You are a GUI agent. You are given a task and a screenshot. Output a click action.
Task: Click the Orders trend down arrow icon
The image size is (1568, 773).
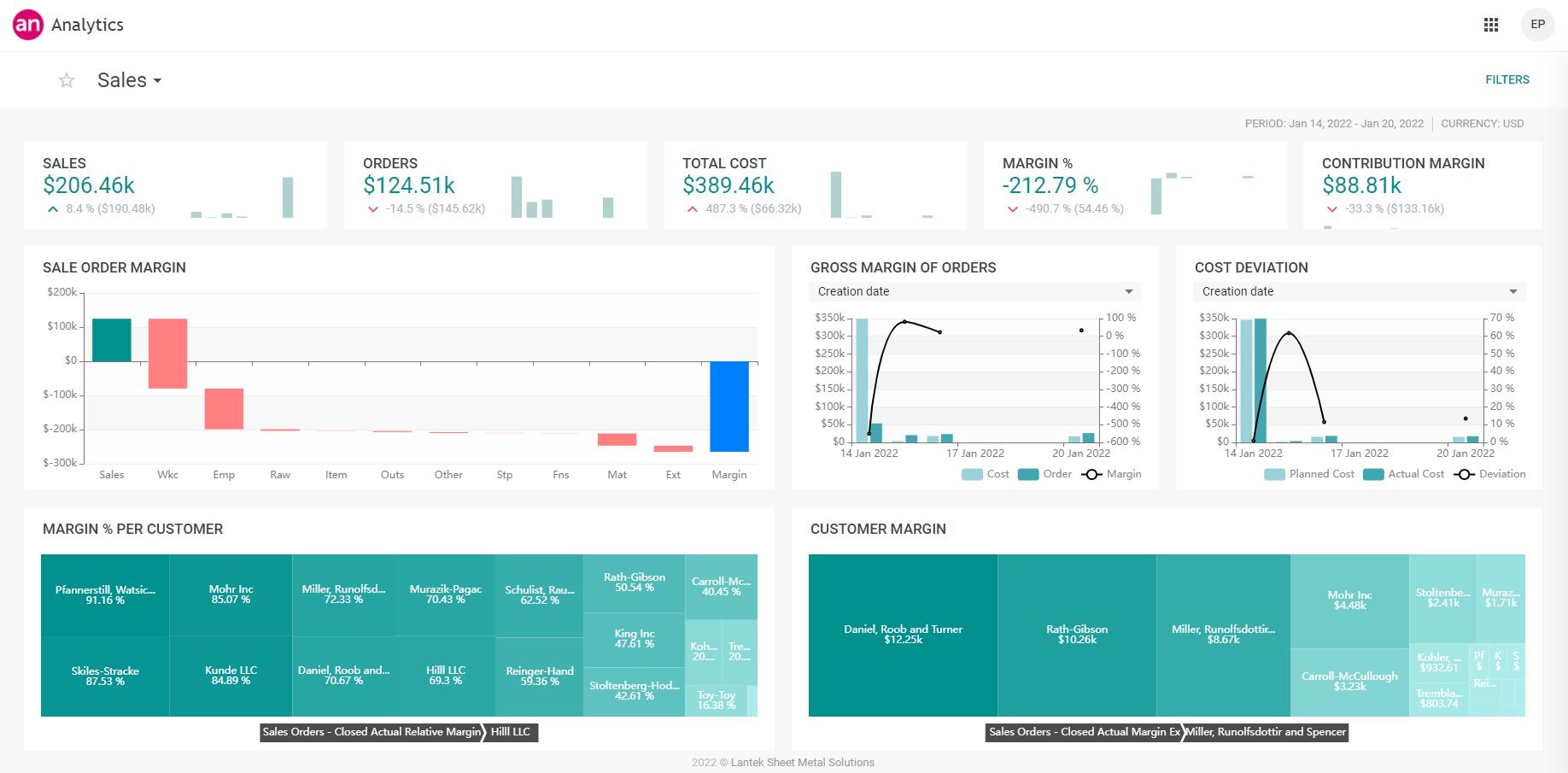point(372,208)
